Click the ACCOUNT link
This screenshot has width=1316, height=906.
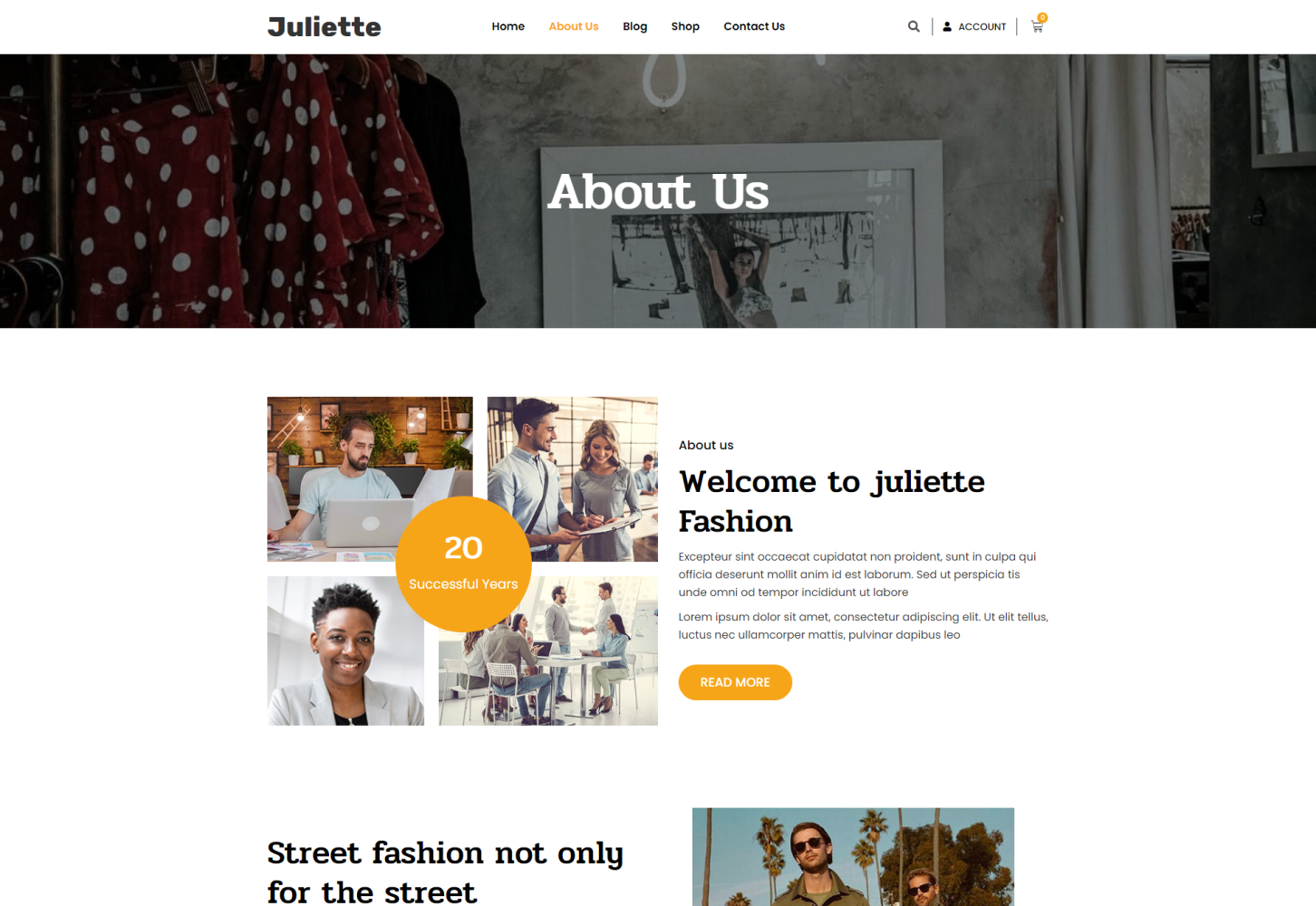coord(982,27)
